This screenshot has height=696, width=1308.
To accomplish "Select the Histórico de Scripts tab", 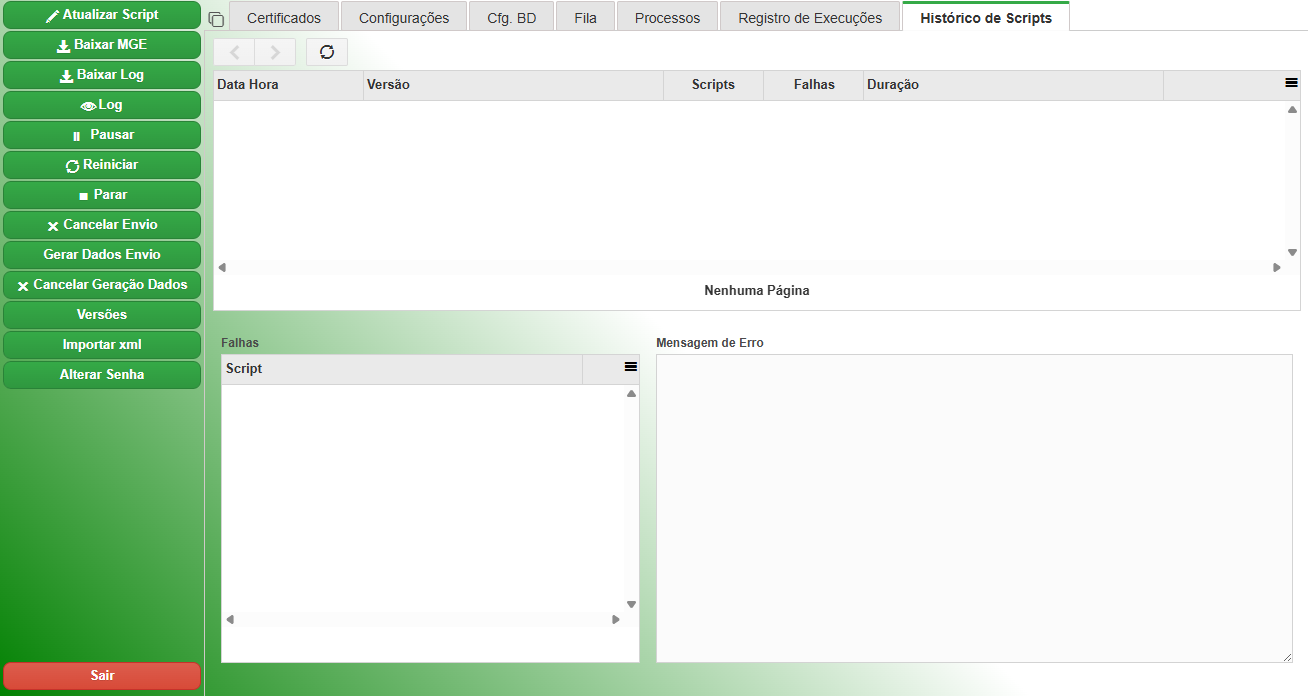I will 986,17.
